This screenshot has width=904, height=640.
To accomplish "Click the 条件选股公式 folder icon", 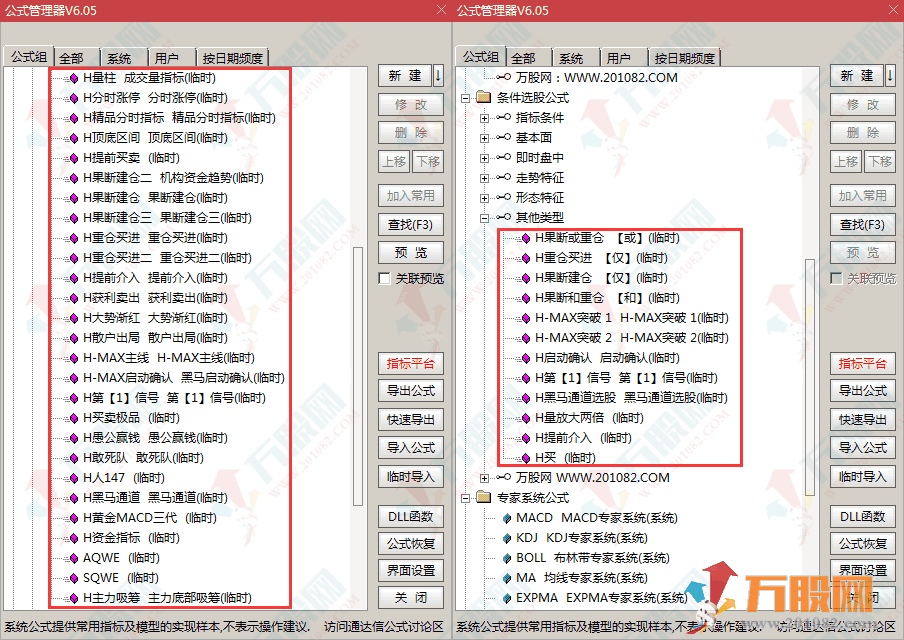I will pos(485,98).
